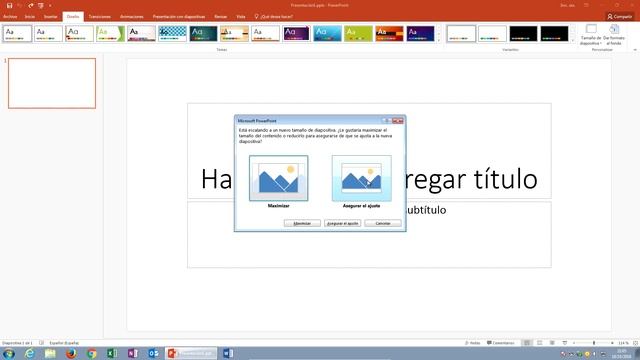Expand the themes gallery more arrow
640x360 pixels.
439,40
